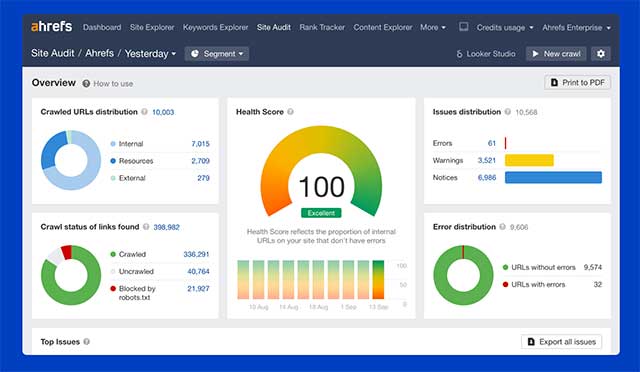Open the Dashboard menu item
The width and height of the screenshot is (640, 372).
(x=102, y=27)
